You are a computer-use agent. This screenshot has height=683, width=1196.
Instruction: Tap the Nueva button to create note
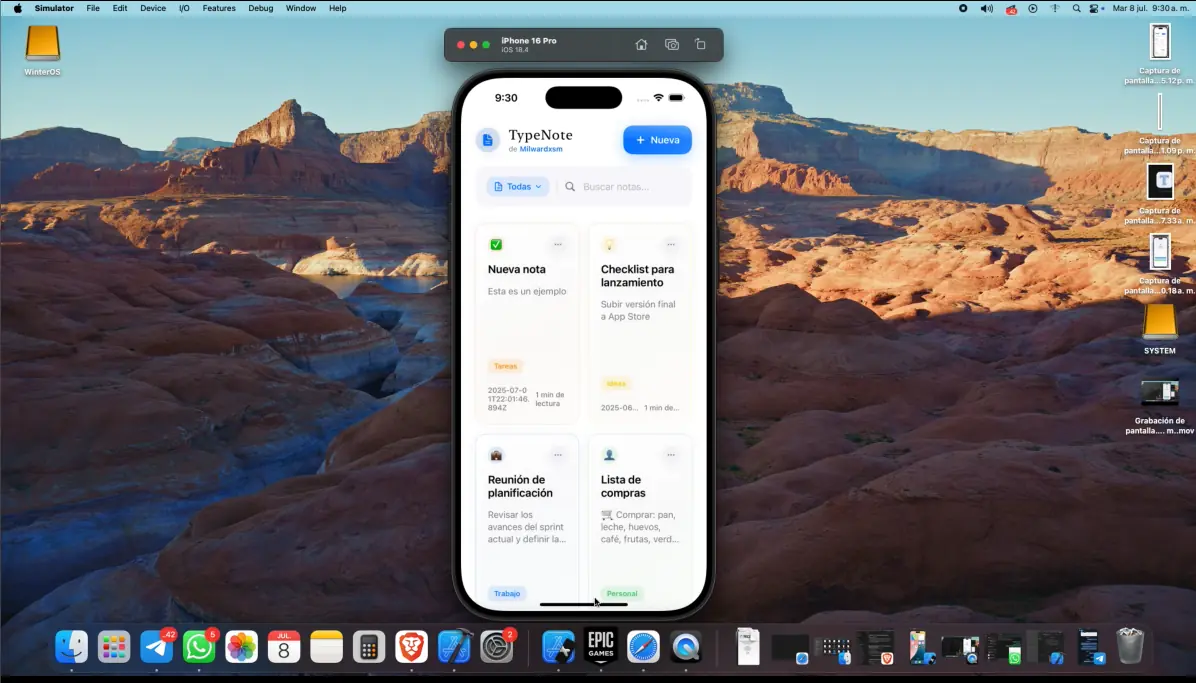[x=657, y=140]
